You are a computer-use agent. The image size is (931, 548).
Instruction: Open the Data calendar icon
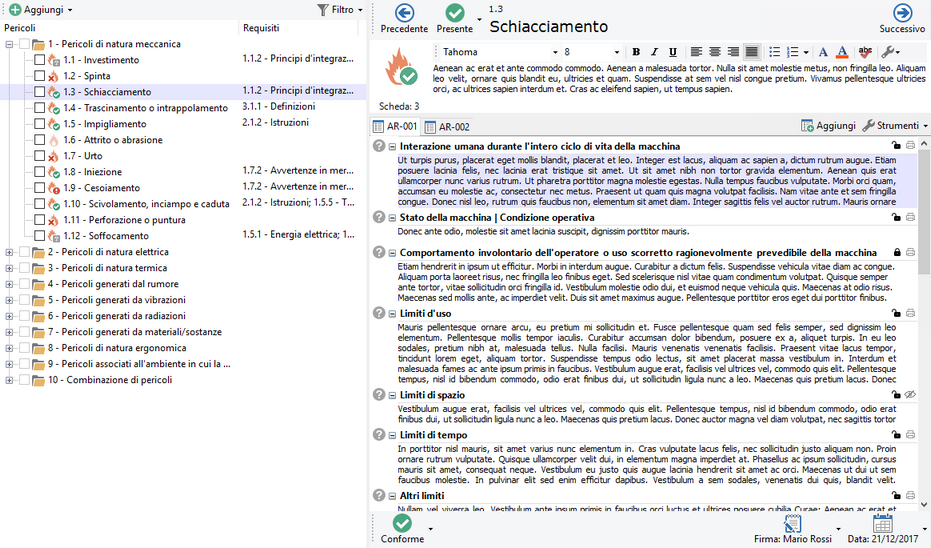(x=882, y=524)
